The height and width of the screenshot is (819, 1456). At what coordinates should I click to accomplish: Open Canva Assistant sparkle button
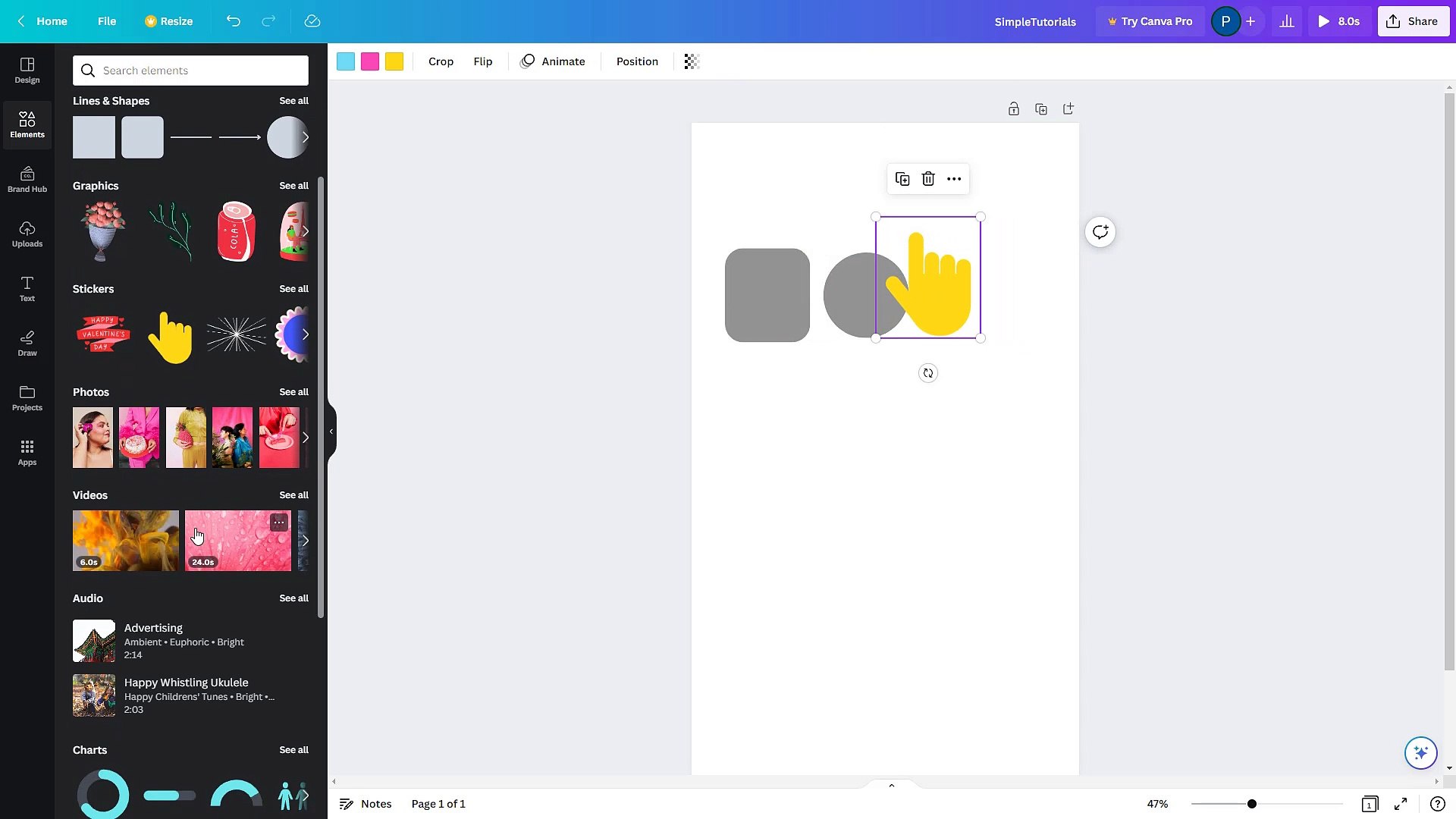tap(1420, 752)
